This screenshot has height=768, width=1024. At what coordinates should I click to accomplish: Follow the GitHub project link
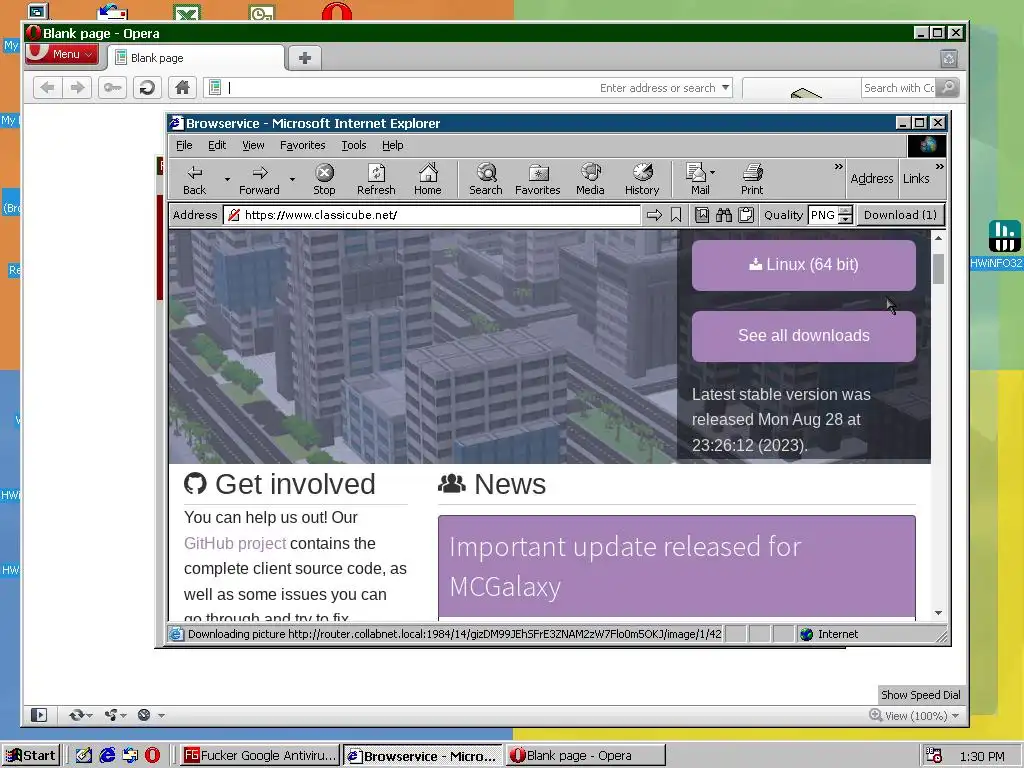coord(235,543)
